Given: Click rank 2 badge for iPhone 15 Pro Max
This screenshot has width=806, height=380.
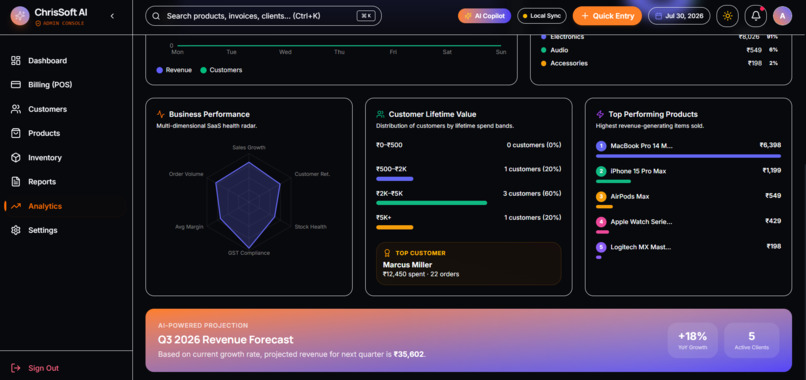Looking at the screenshot, I should tap(601, 171).
